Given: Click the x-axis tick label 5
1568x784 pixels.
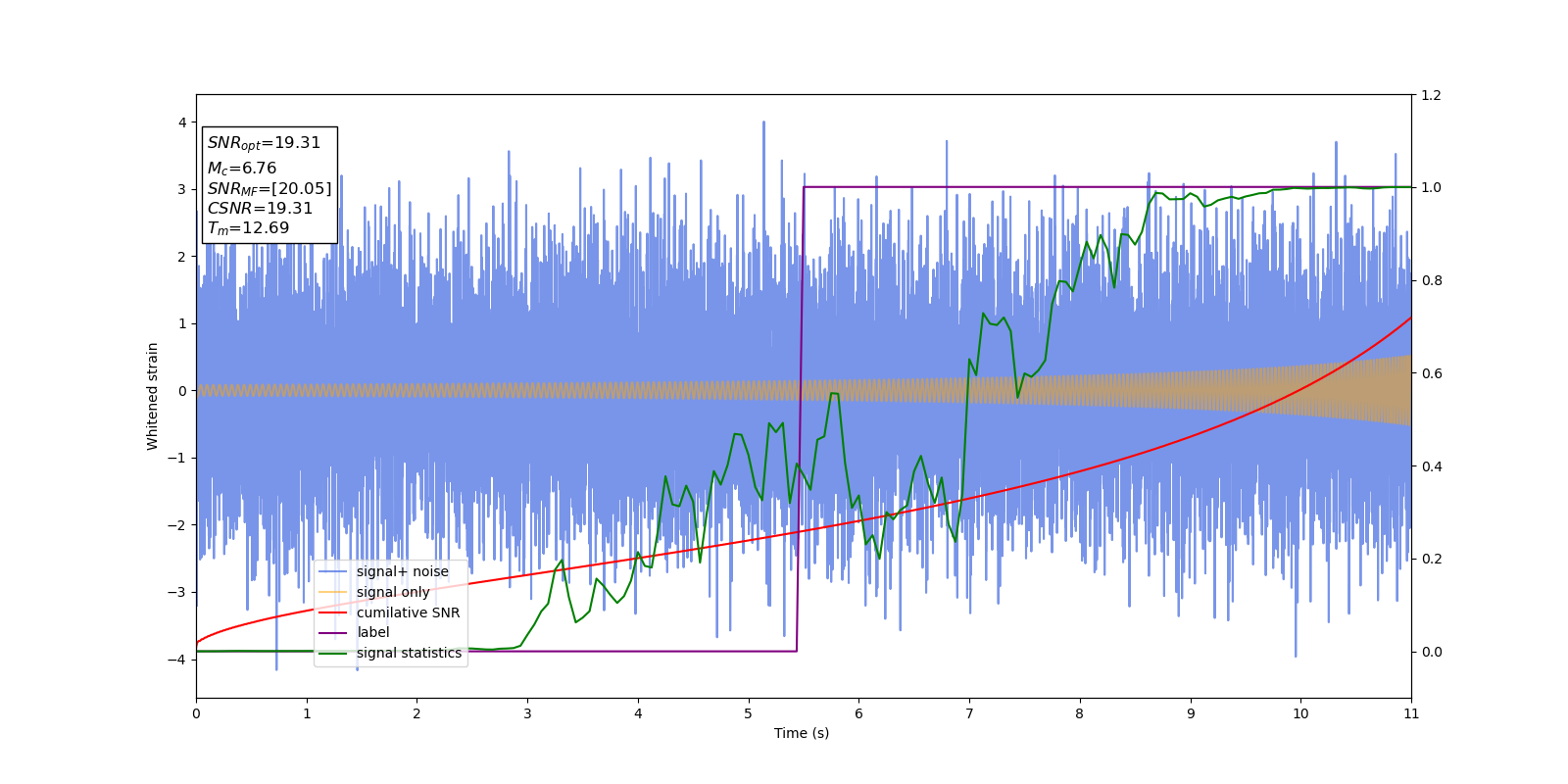Looking at the screenshot, I should (x=749, y=713).
